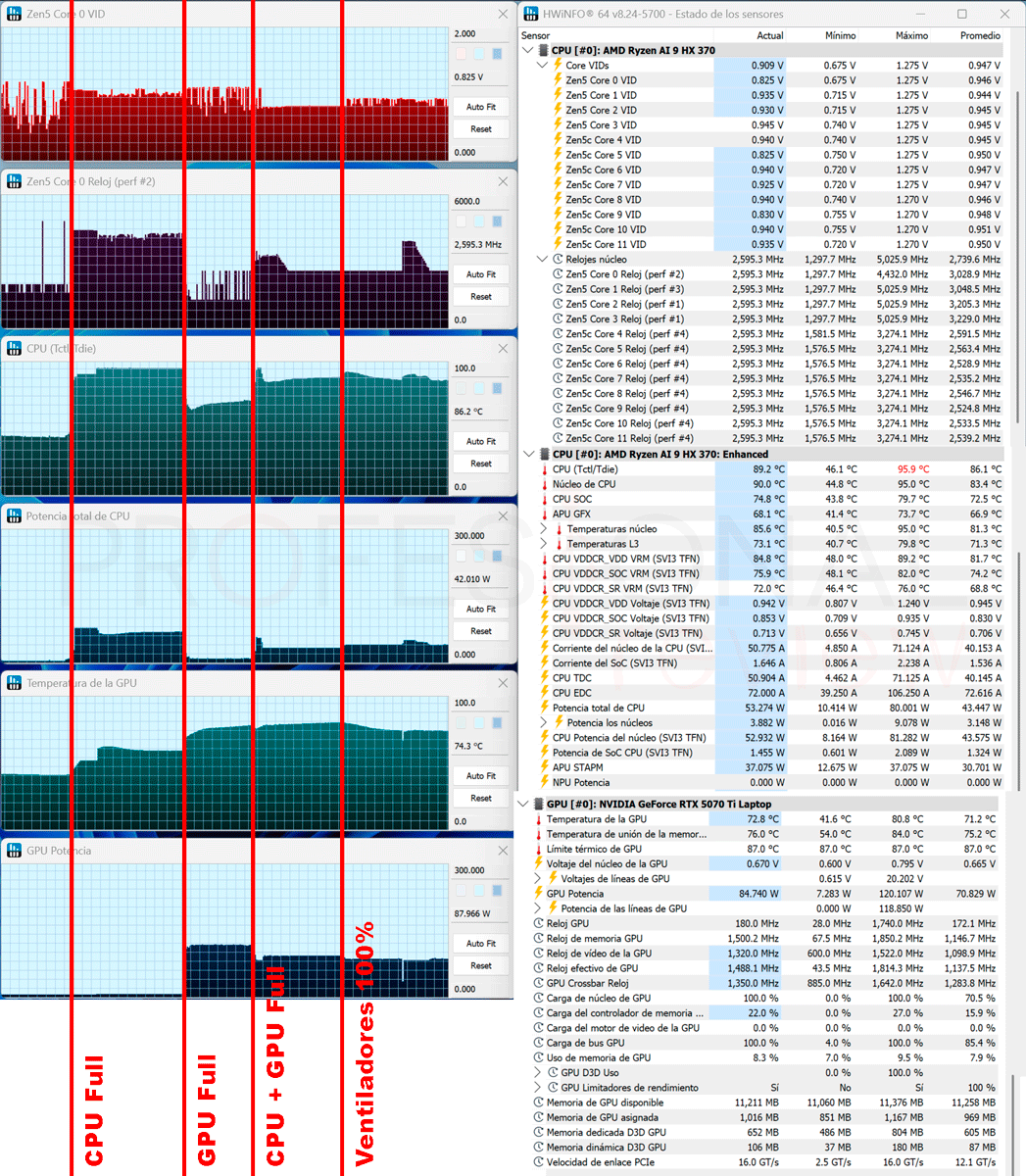Click the chip icon of the CPU [#0] Enhanced group
The height and width of the screenshot is (1176, 1026).
(x=544, y=454)
